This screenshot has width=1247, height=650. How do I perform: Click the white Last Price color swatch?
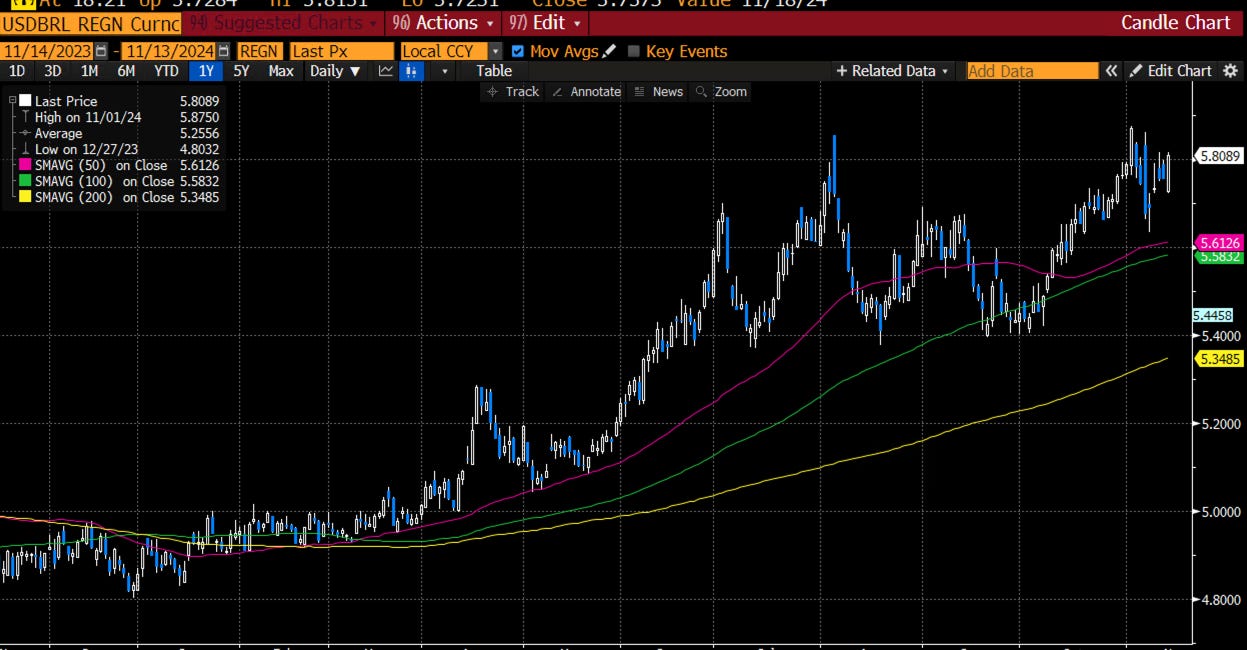pyautogui.click(x=25, y=101)
